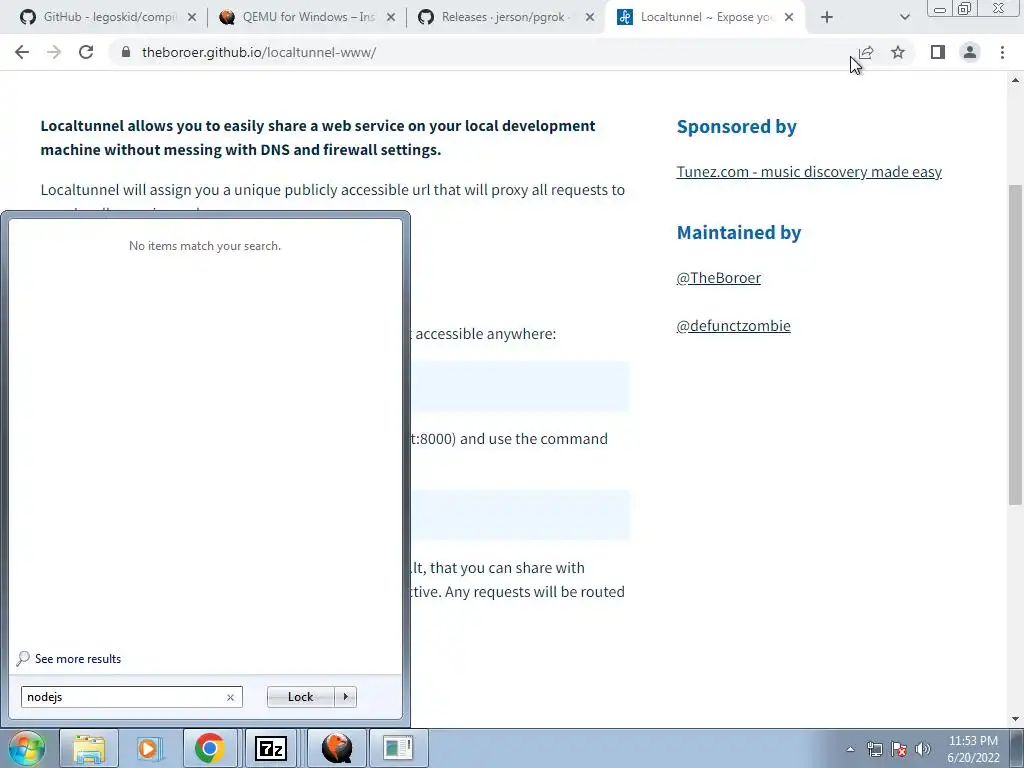Click See more results in Start menu

(x=69, y=659)
